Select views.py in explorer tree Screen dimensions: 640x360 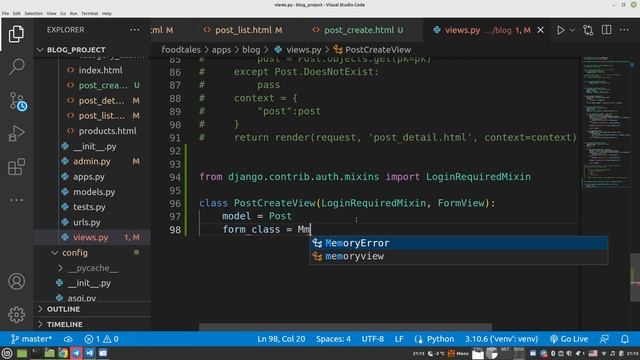click(92, 237)
